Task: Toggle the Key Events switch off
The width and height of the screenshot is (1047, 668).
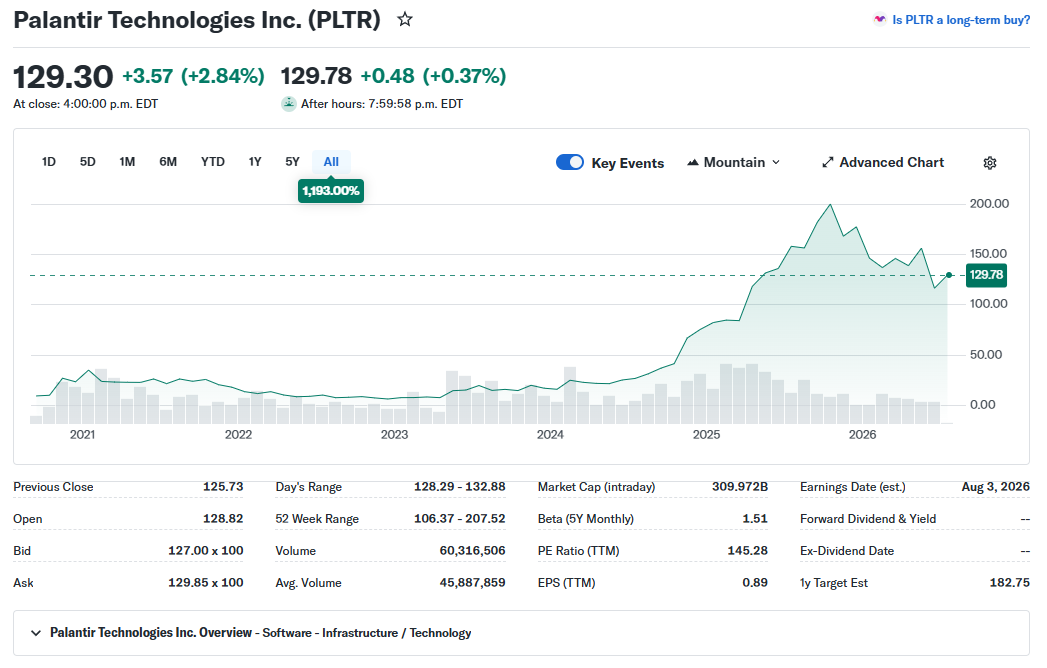Action: pyautogui.click(x=570, y=162)
